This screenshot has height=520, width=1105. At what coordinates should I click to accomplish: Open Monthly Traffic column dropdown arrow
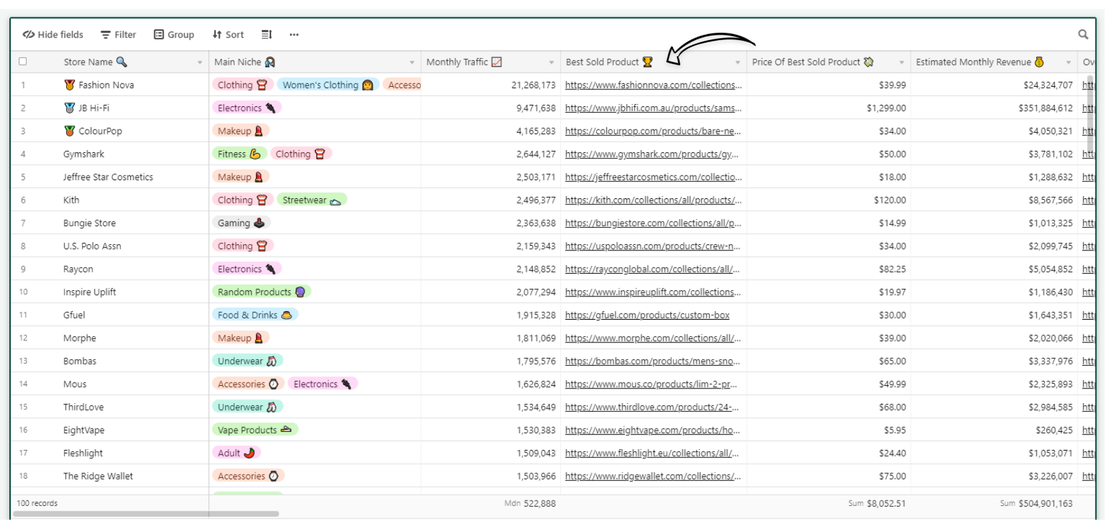pos(552,63)
